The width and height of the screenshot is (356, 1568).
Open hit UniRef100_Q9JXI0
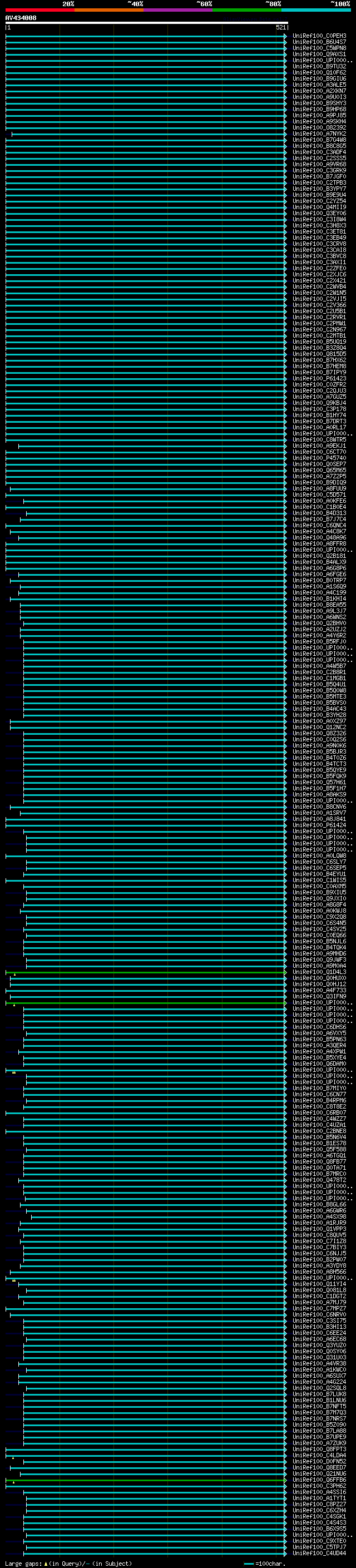click(x=319, y=898)
